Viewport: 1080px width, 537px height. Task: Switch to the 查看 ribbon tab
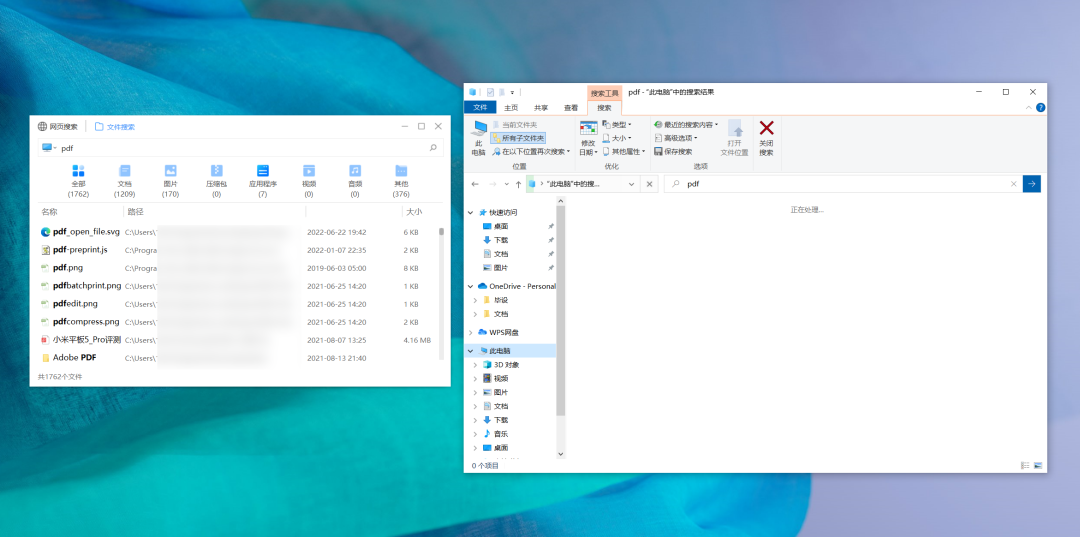pos(571,108)
